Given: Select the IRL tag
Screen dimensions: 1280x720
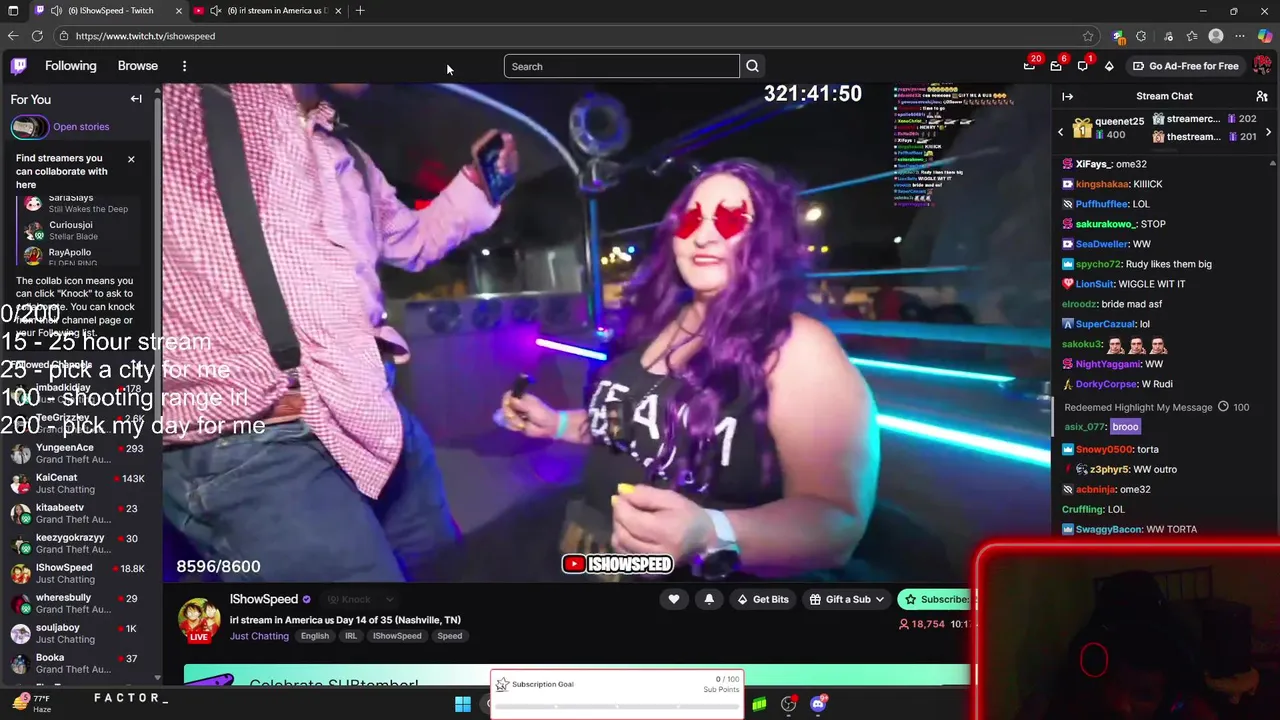Looking at the screenshot, I should [x=351, y=636].
